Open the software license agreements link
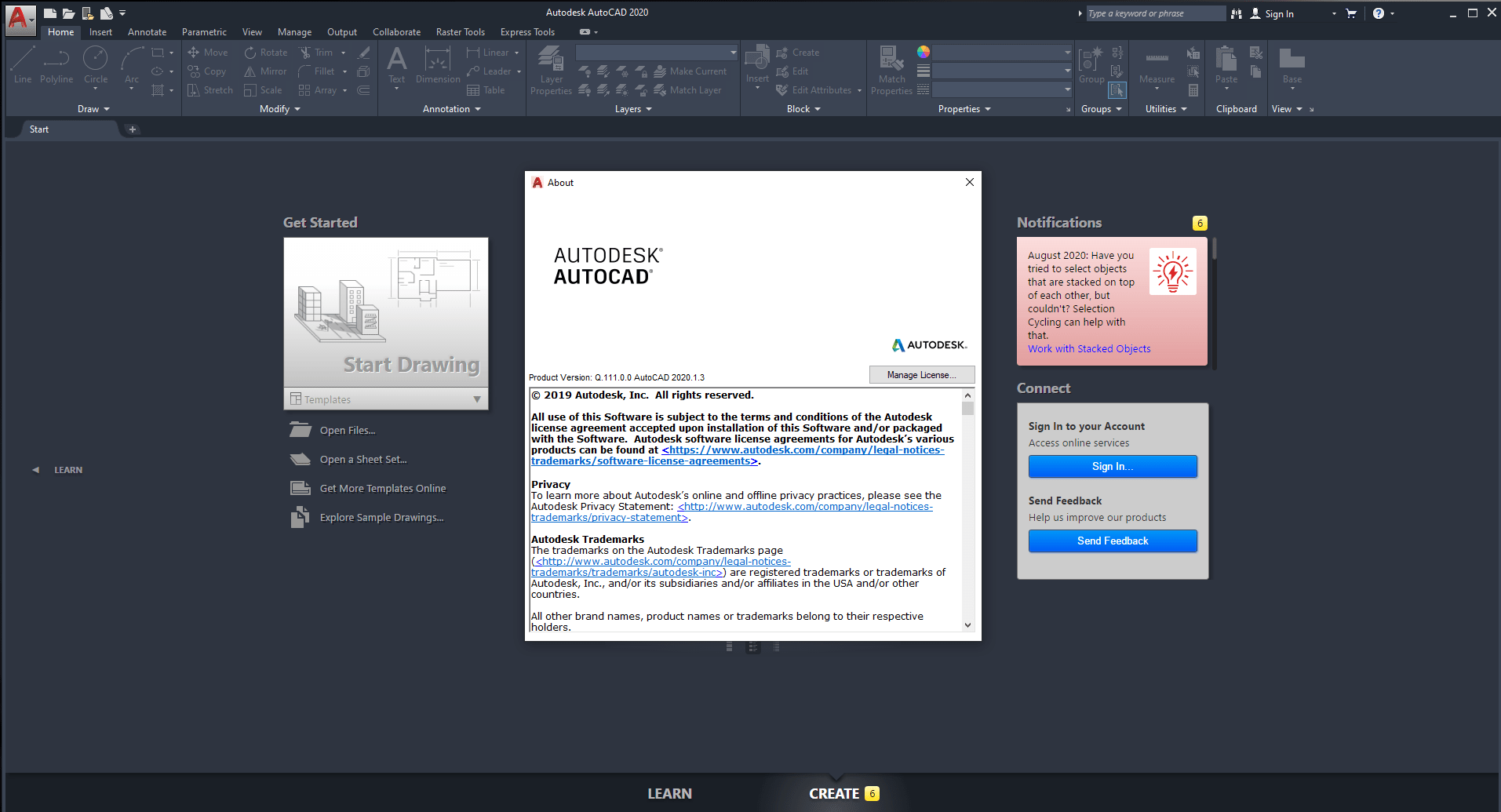Screen dimensions: 1501x812 [738, 456]
